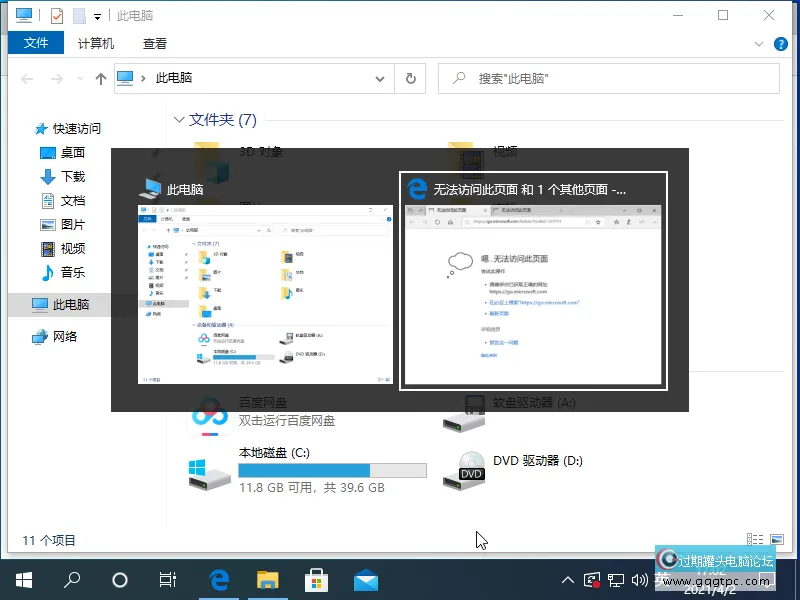This screenshot has width=800, height=600.
Task: Click the refresh button beside address bar
Action: (410, 78)
